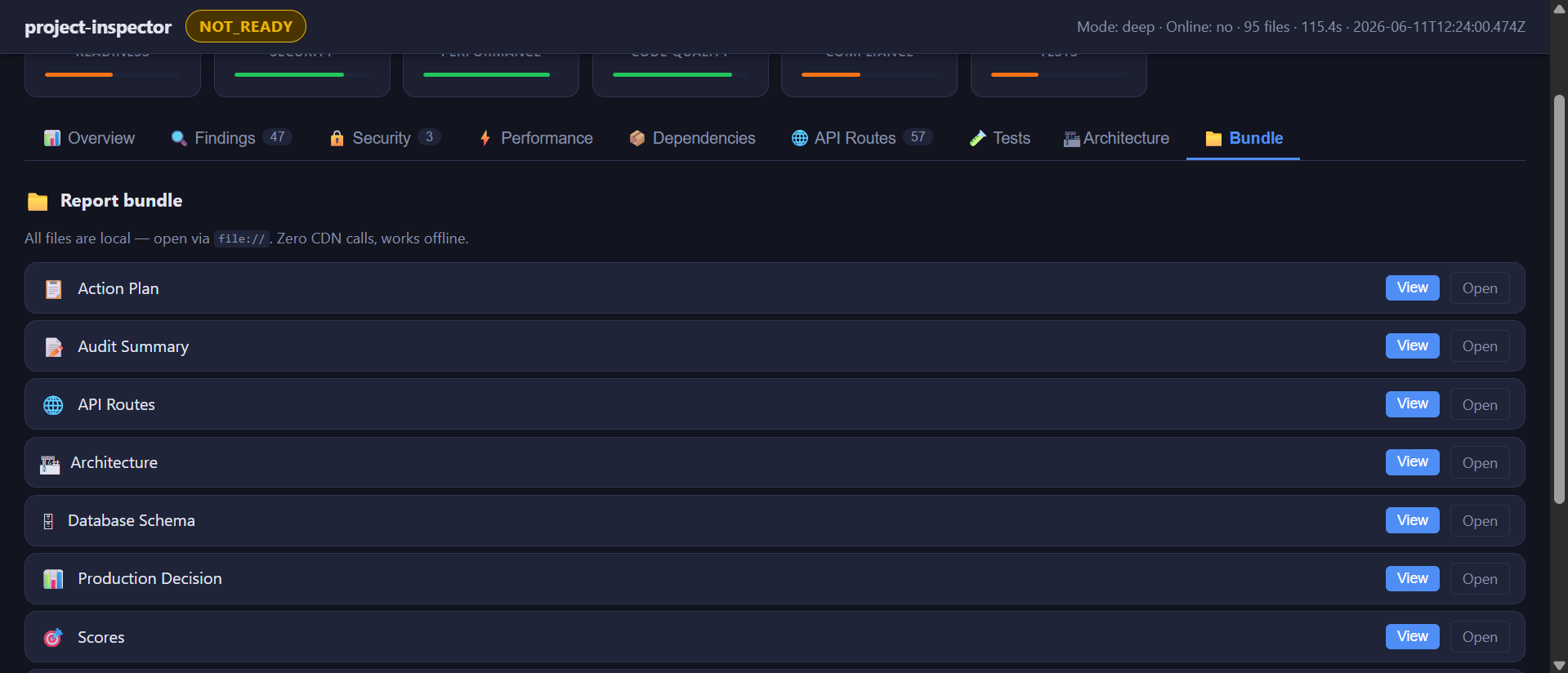Open the API Routes file
The width and height of the screenshot is (1568, 673).
[1480, 405]
